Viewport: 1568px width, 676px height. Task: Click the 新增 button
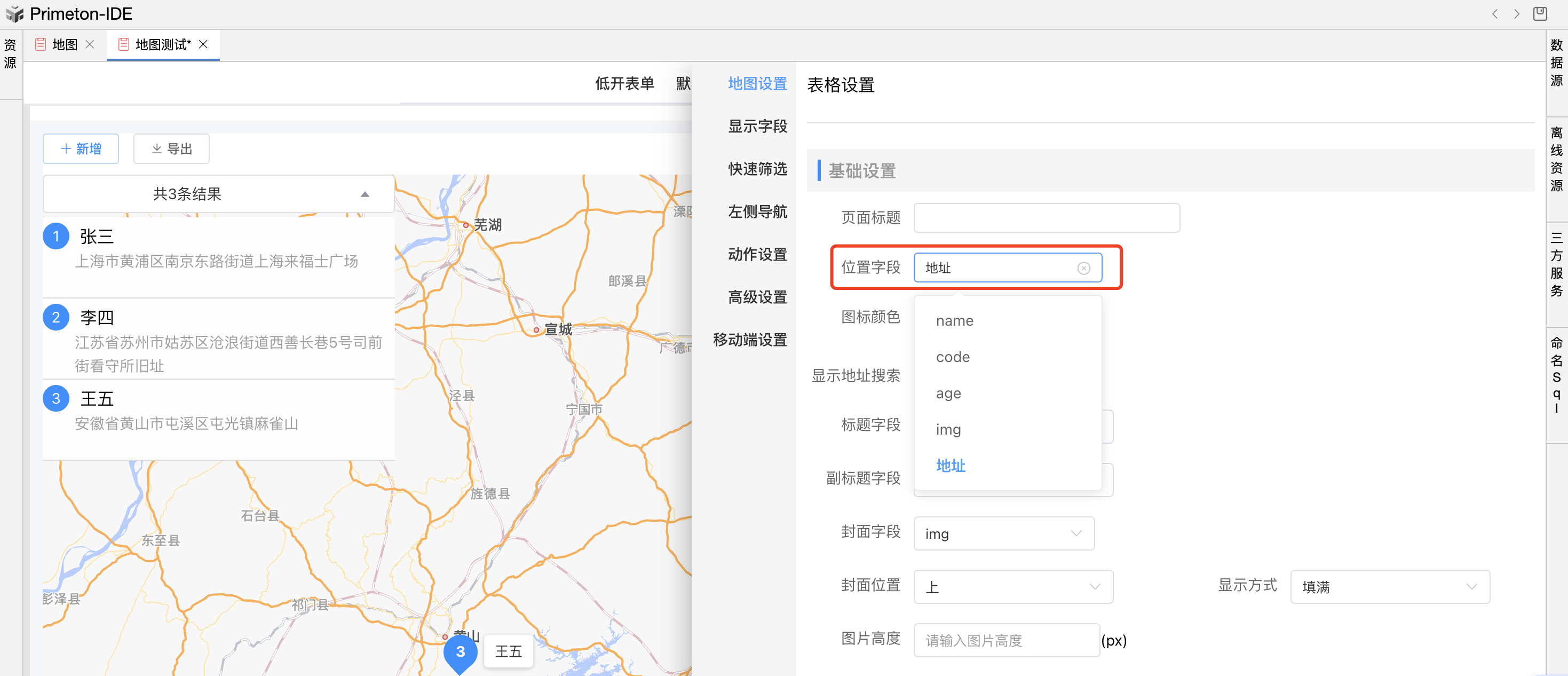(81, 148)
